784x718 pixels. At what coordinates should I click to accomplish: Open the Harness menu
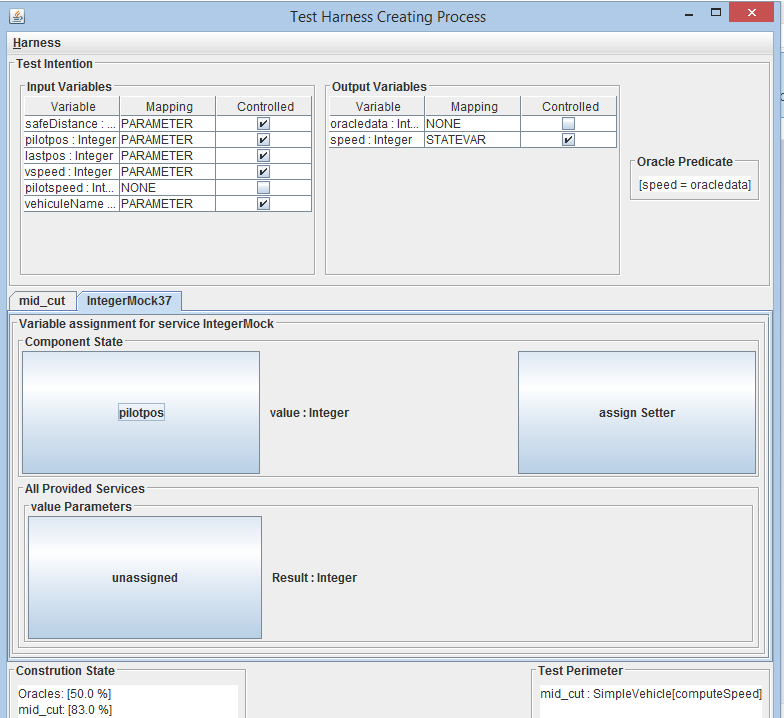(37, 43)
